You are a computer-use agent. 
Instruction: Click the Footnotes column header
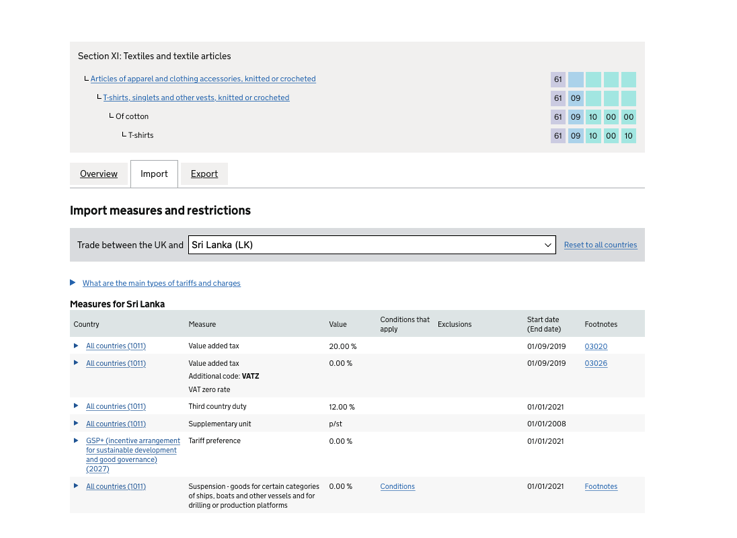click(601, 324)
